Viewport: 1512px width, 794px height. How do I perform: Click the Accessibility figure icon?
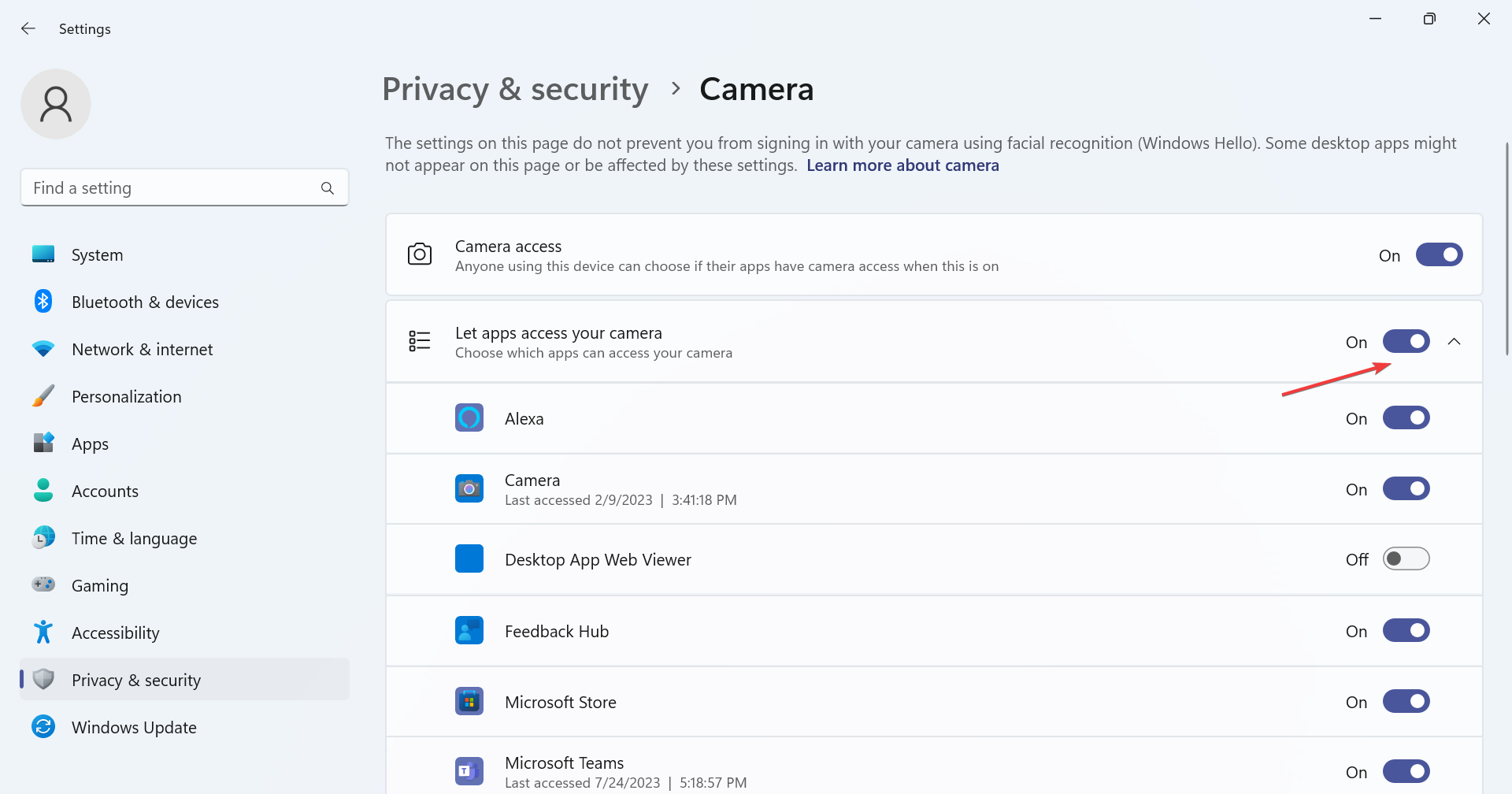click(x=43, y=633)
